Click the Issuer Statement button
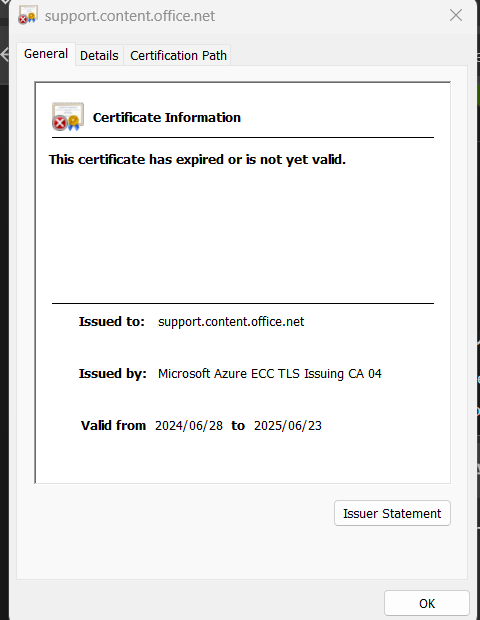This screenshot has width=480, height=620. (x=392, y=513)
